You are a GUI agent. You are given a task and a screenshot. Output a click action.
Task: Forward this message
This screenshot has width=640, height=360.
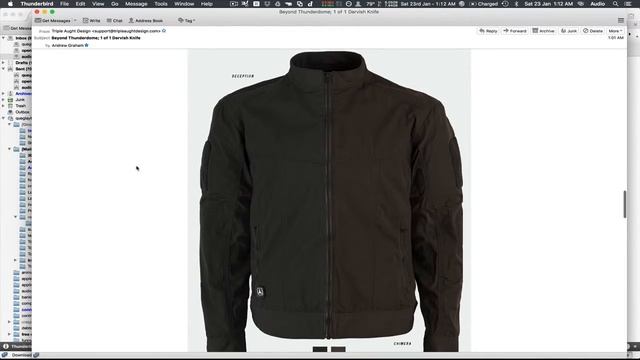point(515,31)
